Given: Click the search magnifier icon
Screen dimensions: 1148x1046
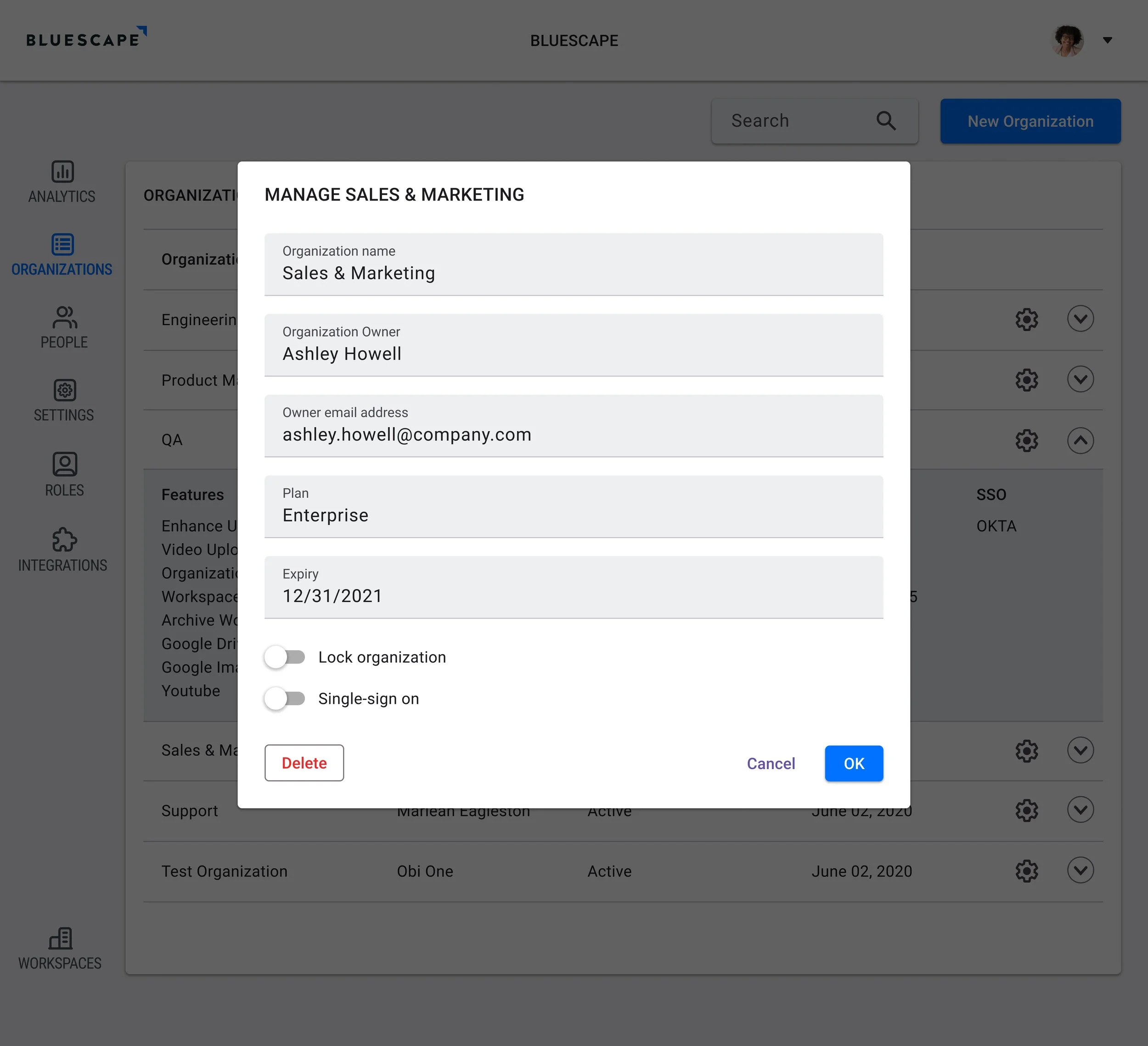Looking at the screenshot, I should 885,121.
